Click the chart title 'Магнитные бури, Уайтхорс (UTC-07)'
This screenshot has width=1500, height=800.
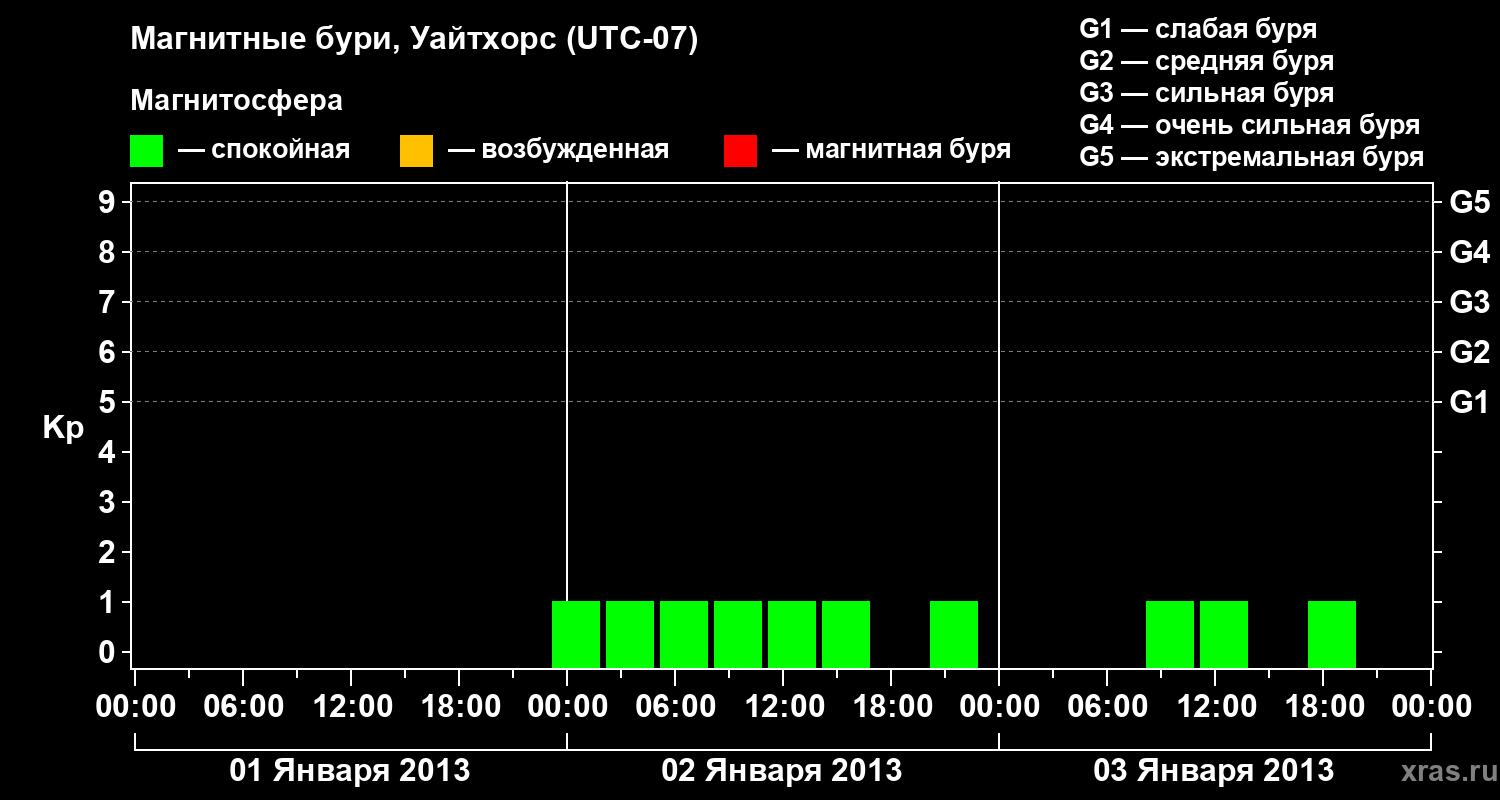[414, 41]
